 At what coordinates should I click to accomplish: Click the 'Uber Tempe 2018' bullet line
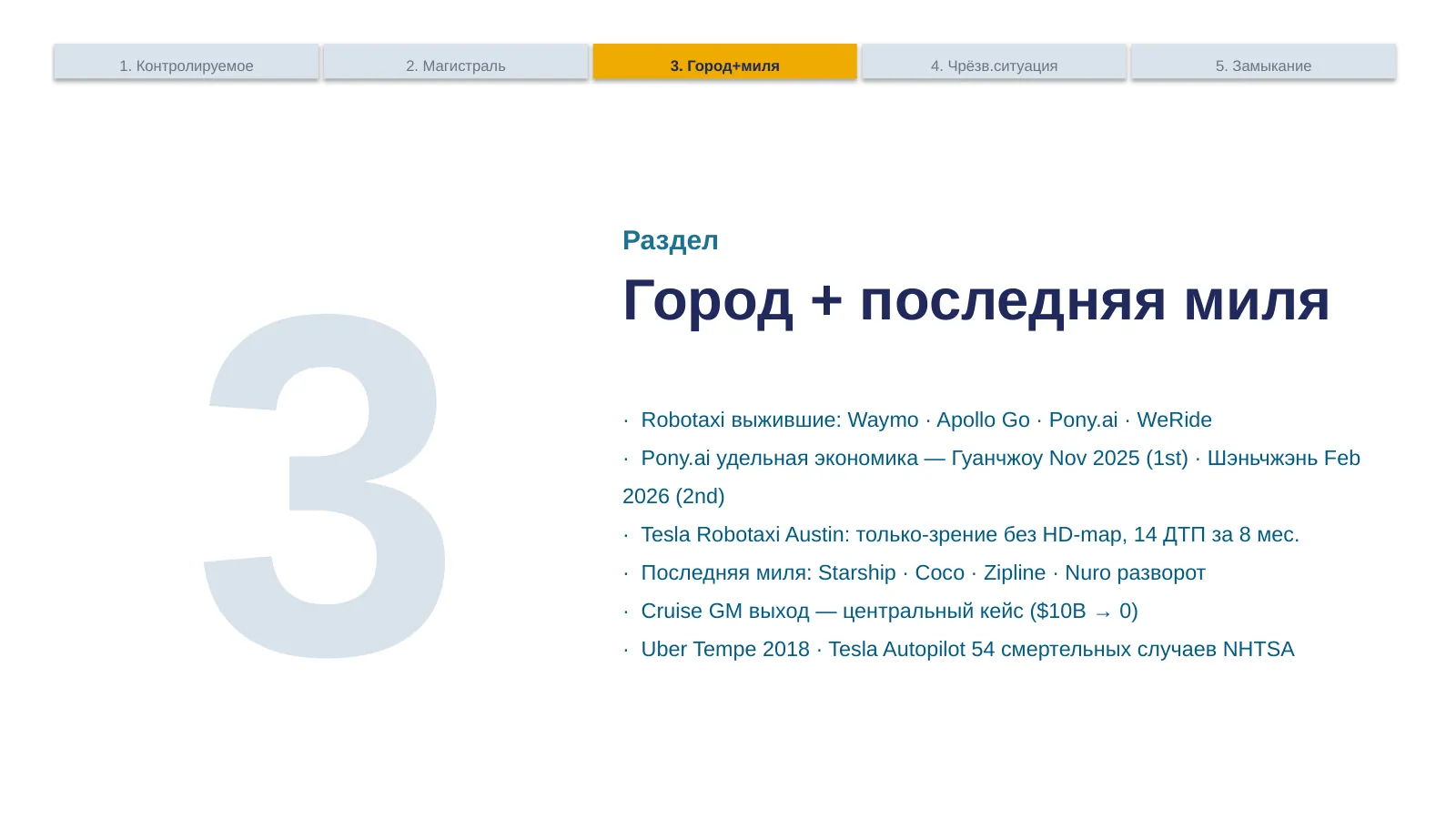point(958,649)
